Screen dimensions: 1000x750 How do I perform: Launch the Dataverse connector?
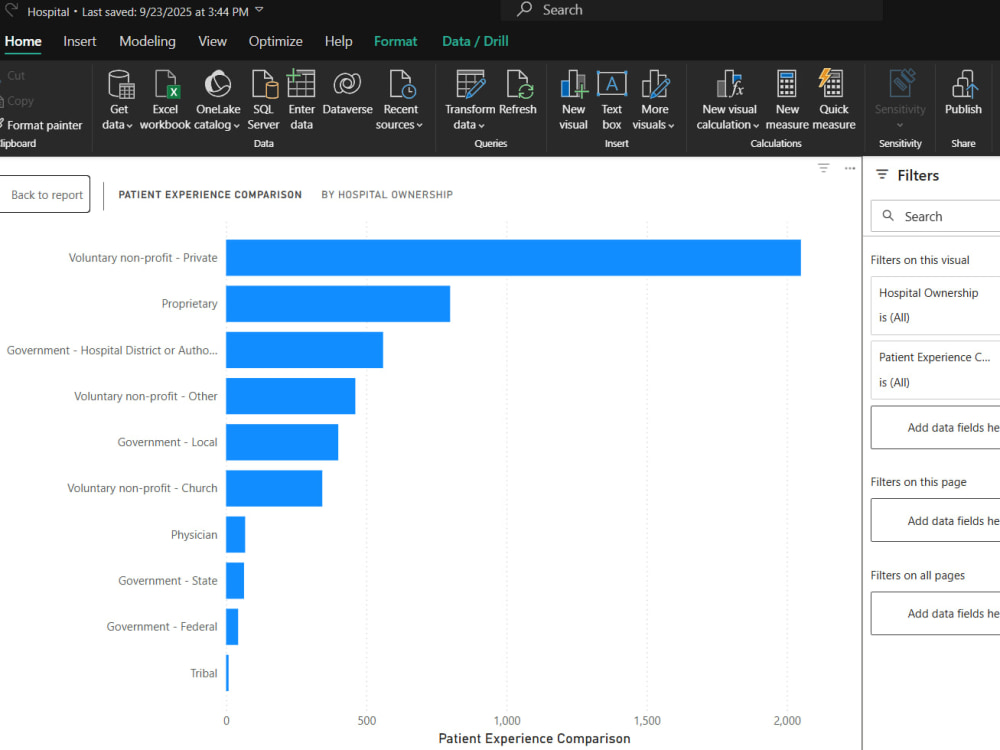[x=348, y=93]
